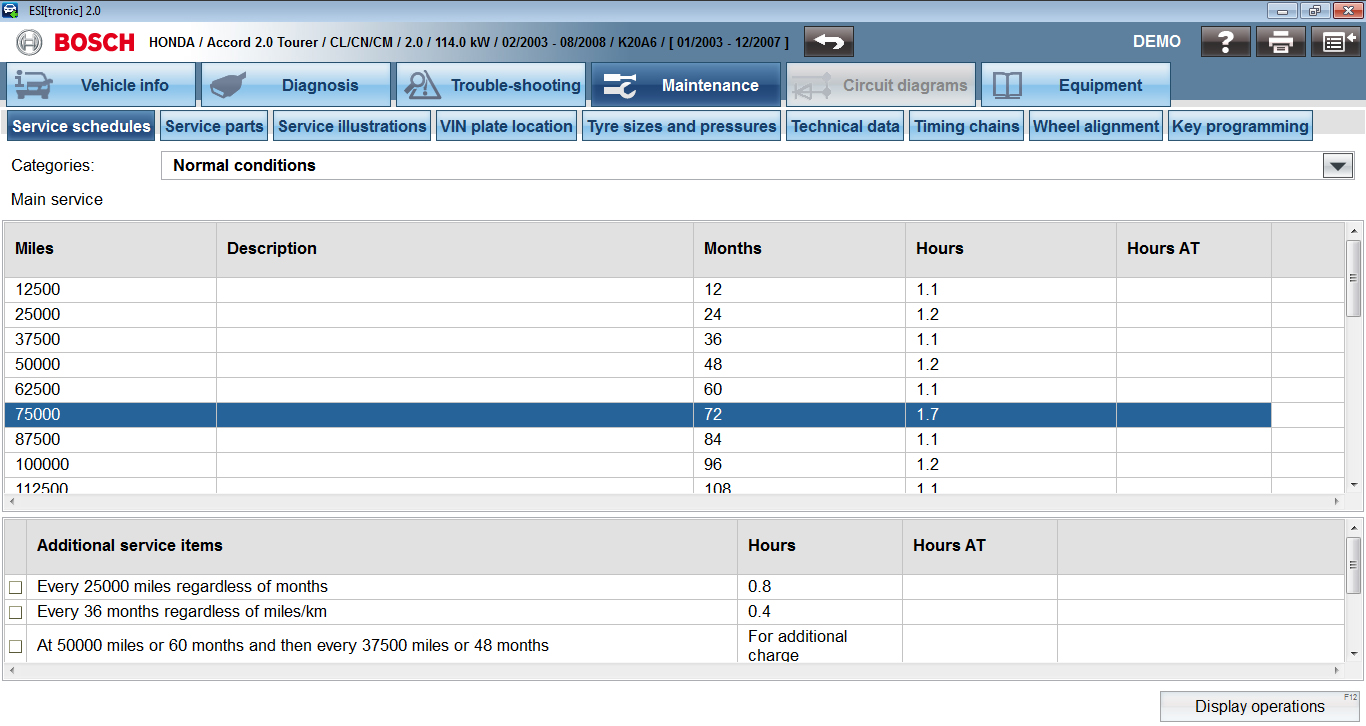Viewport: 1366px width, 726px height.
Task: Click the Bosch logo emblem
Action: coord(30,42)
